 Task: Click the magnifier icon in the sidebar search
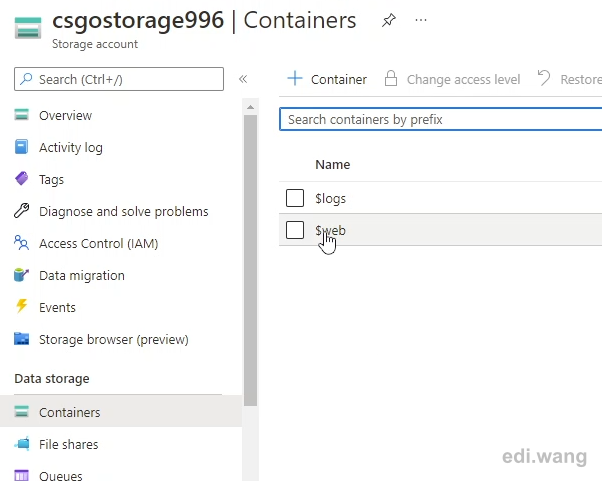click(x=26, y=79)
